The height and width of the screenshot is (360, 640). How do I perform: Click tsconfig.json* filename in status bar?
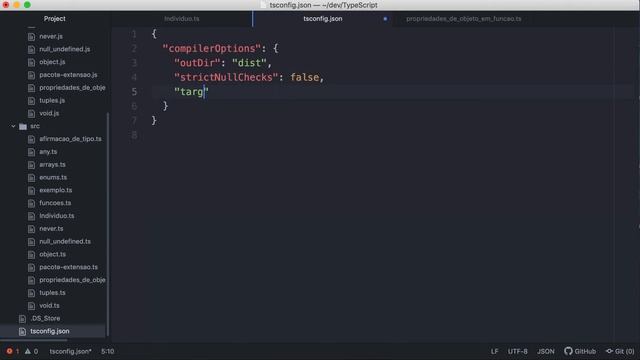coord(70,351)
